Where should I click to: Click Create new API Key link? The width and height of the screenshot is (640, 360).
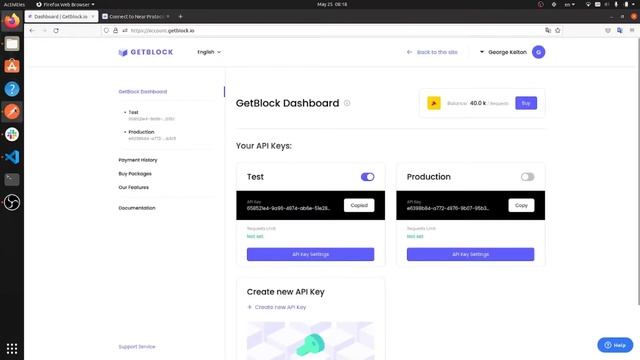[277, 307]
